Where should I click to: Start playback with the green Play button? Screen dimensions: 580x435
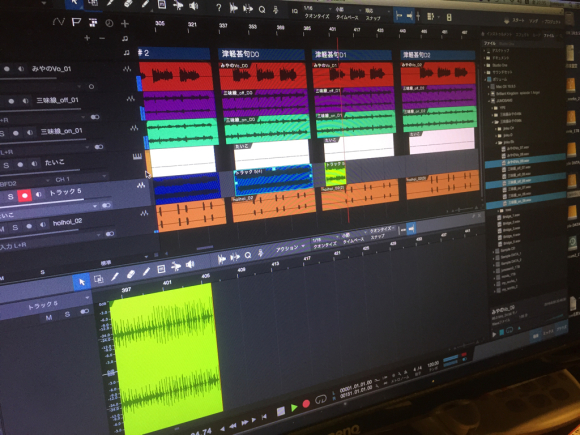(294, 407)
